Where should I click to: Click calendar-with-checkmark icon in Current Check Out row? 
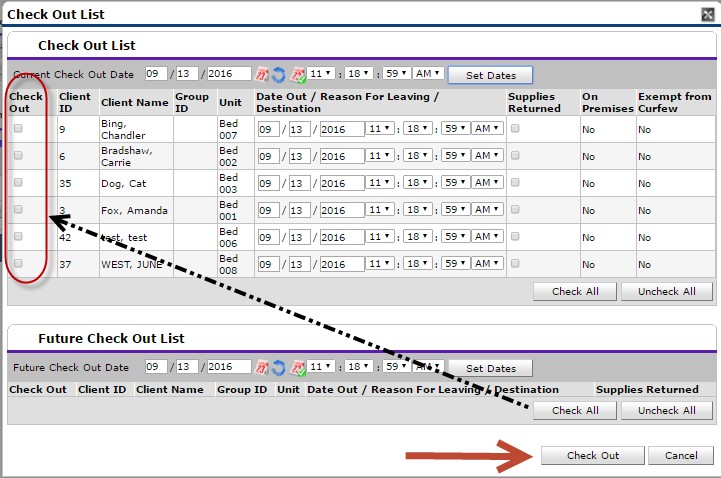pos(298,74)
